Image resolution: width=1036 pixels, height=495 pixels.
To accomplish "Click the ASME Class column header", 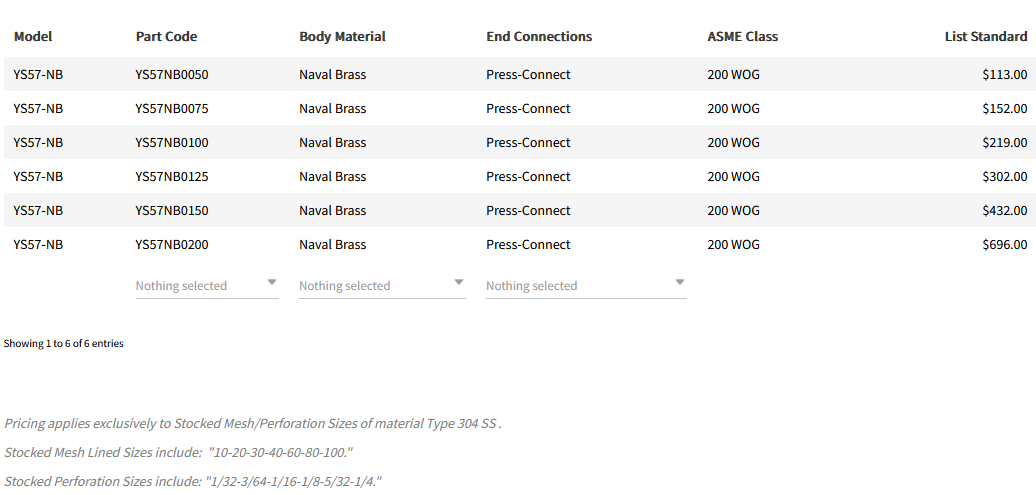I will tap(742, 37).
